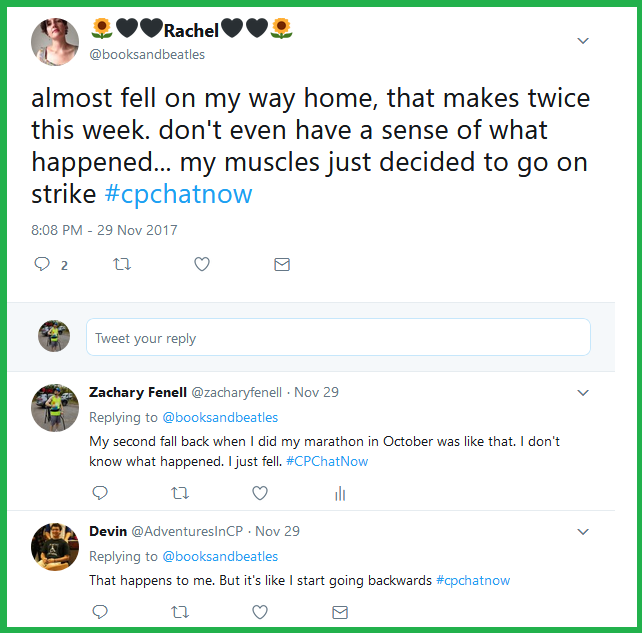
Task: Click into the Tweet your reply field
Action: click(338, 338)
